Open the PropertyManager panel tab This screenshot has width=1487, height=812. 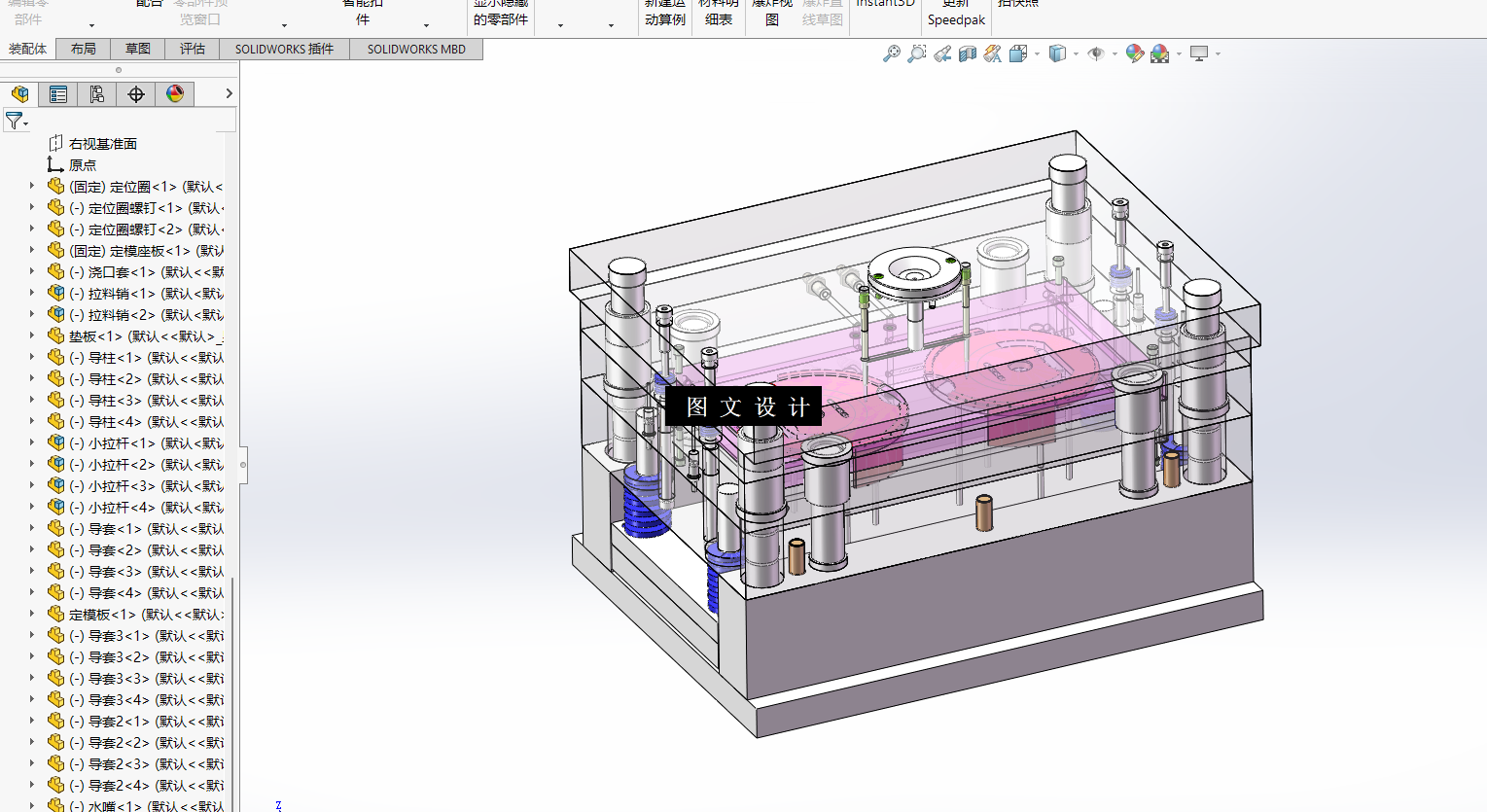pos(58,94)
